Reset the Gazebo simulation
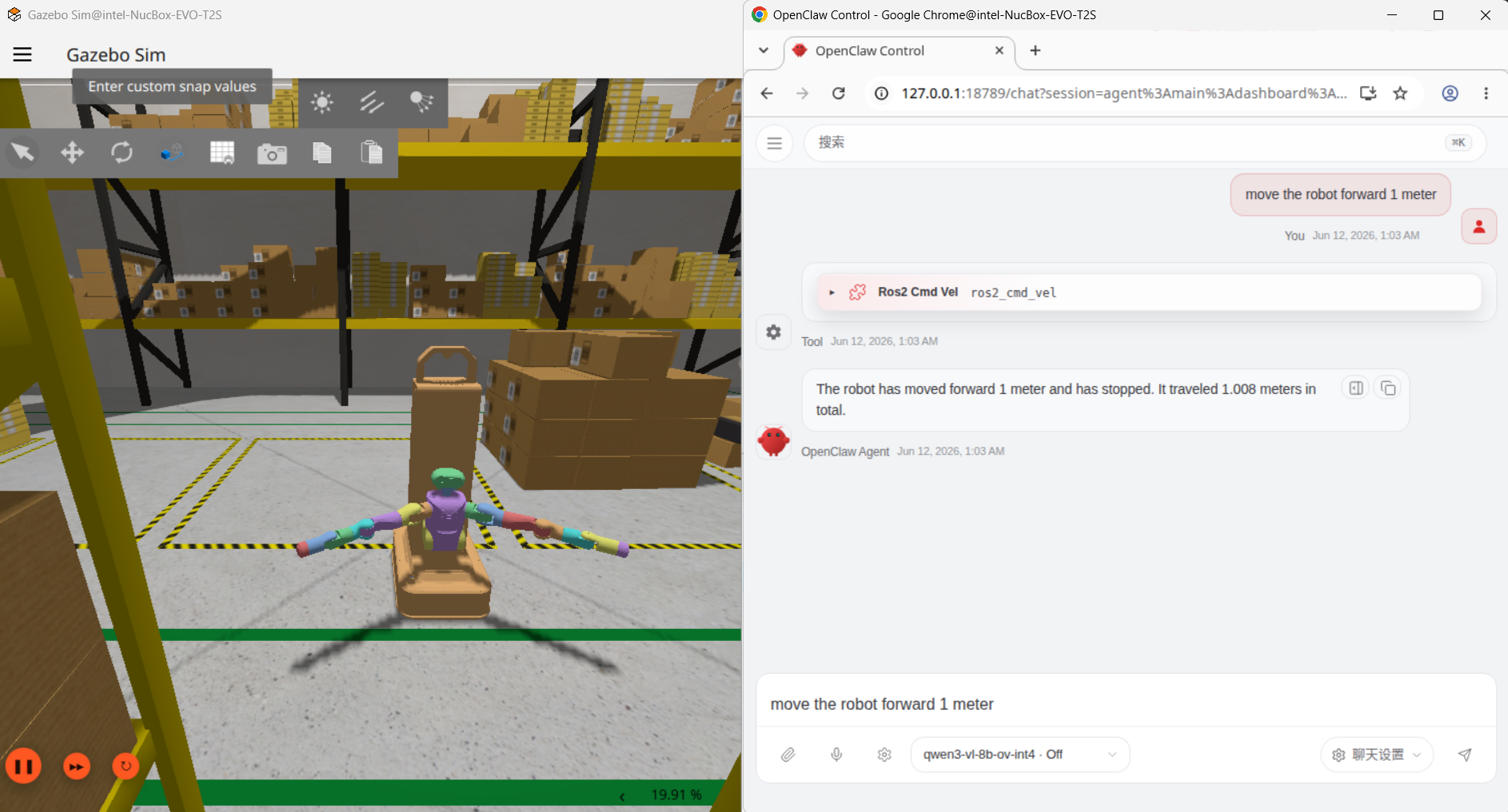The width and height of the screenshot is (1508, 812). [x=126, y=766]
